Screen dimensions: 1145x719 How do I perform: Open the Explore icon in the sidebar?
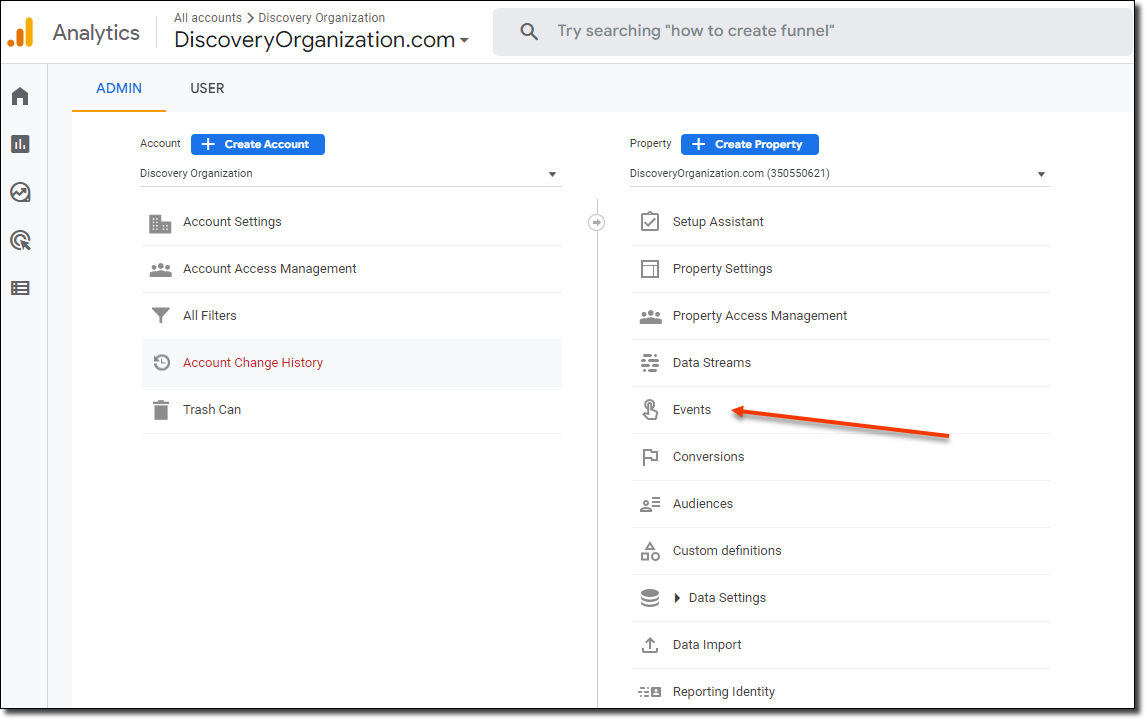[x=20, y=192]
